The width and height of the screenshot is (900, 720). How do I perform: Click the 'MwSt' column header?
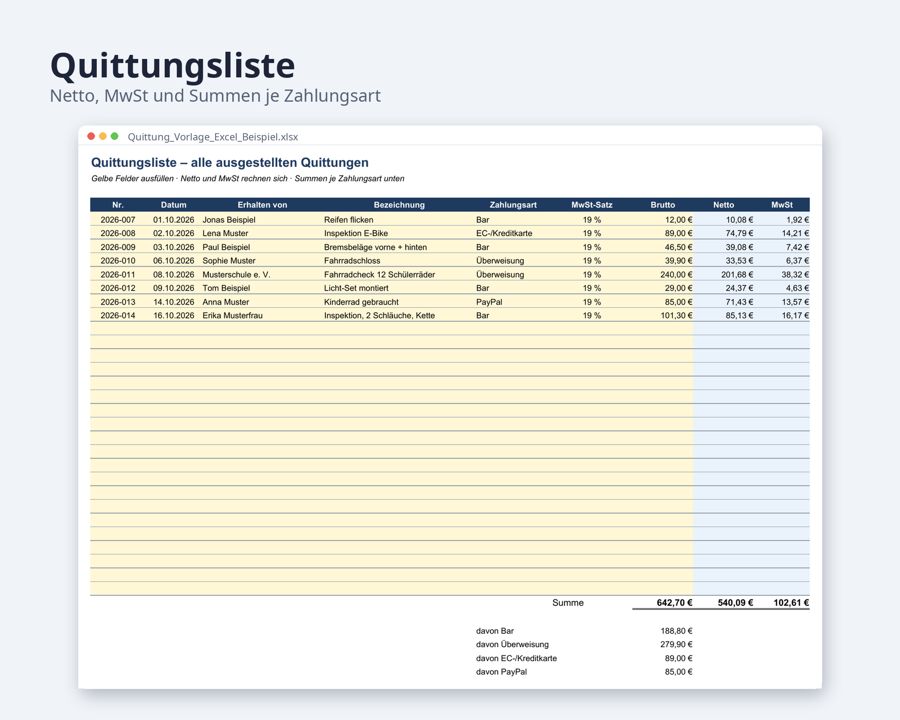(782, 205)
